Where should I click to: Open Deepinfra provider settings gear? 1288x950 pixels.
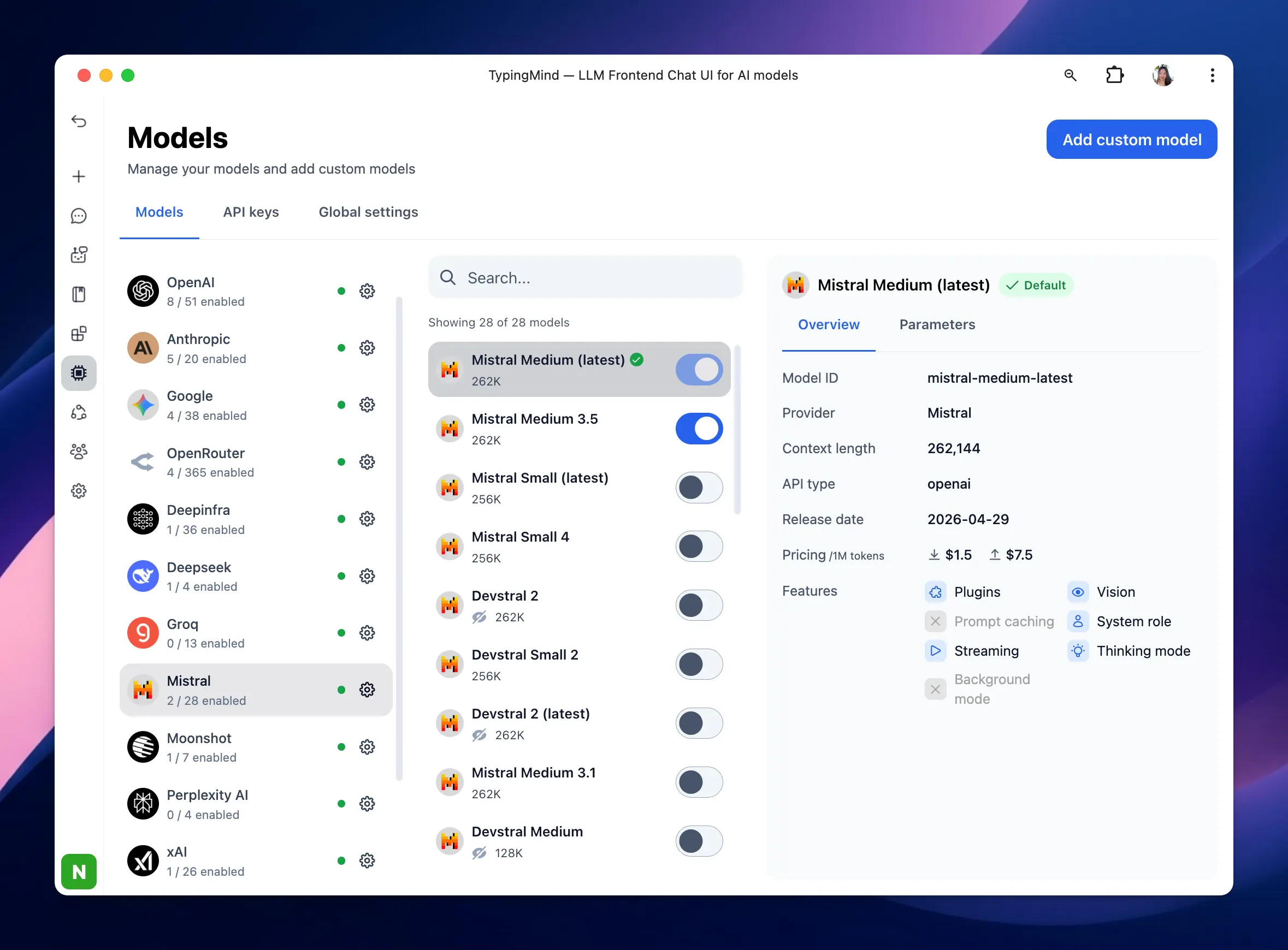(x=367, y=519)
